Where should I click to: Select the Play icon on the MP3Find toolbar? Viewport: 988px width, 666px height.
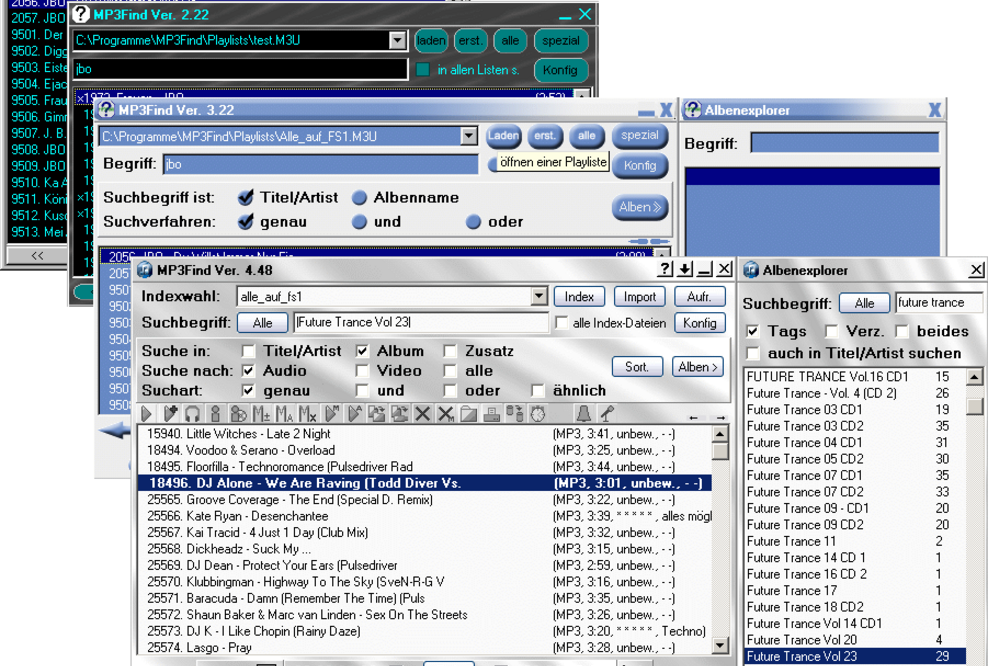pos(146,412)
